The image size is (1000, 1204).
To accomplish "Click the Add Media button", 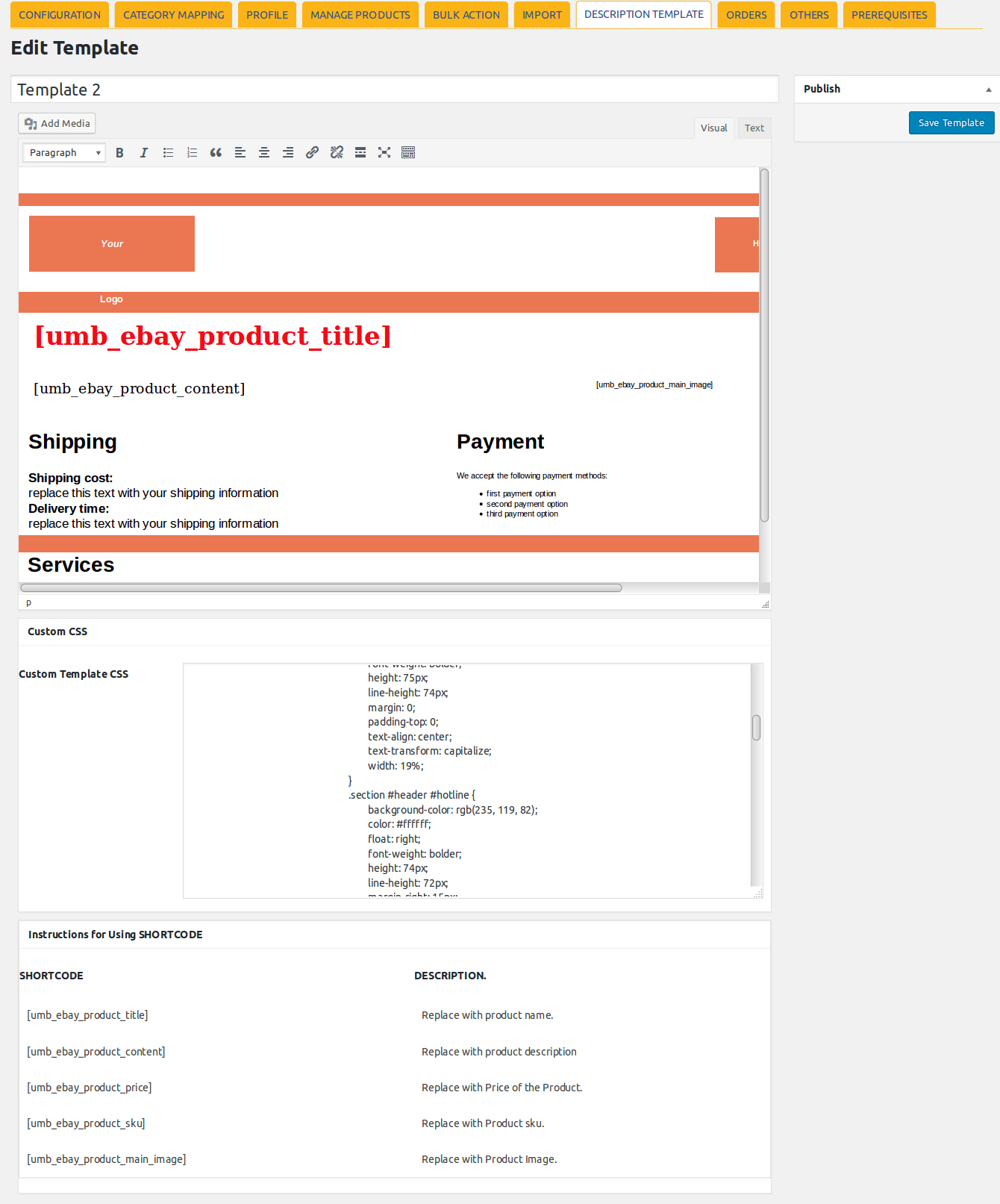I will (x=57, y=123).
